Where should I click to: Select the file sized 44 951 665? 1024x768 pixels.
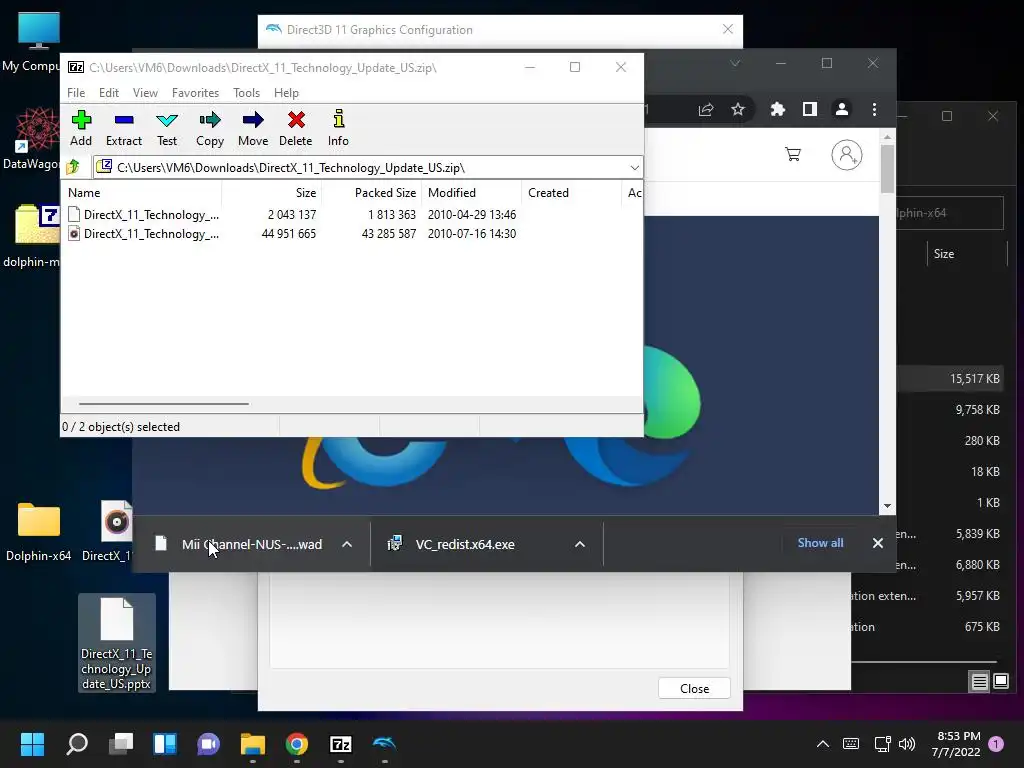click(291, 234)
